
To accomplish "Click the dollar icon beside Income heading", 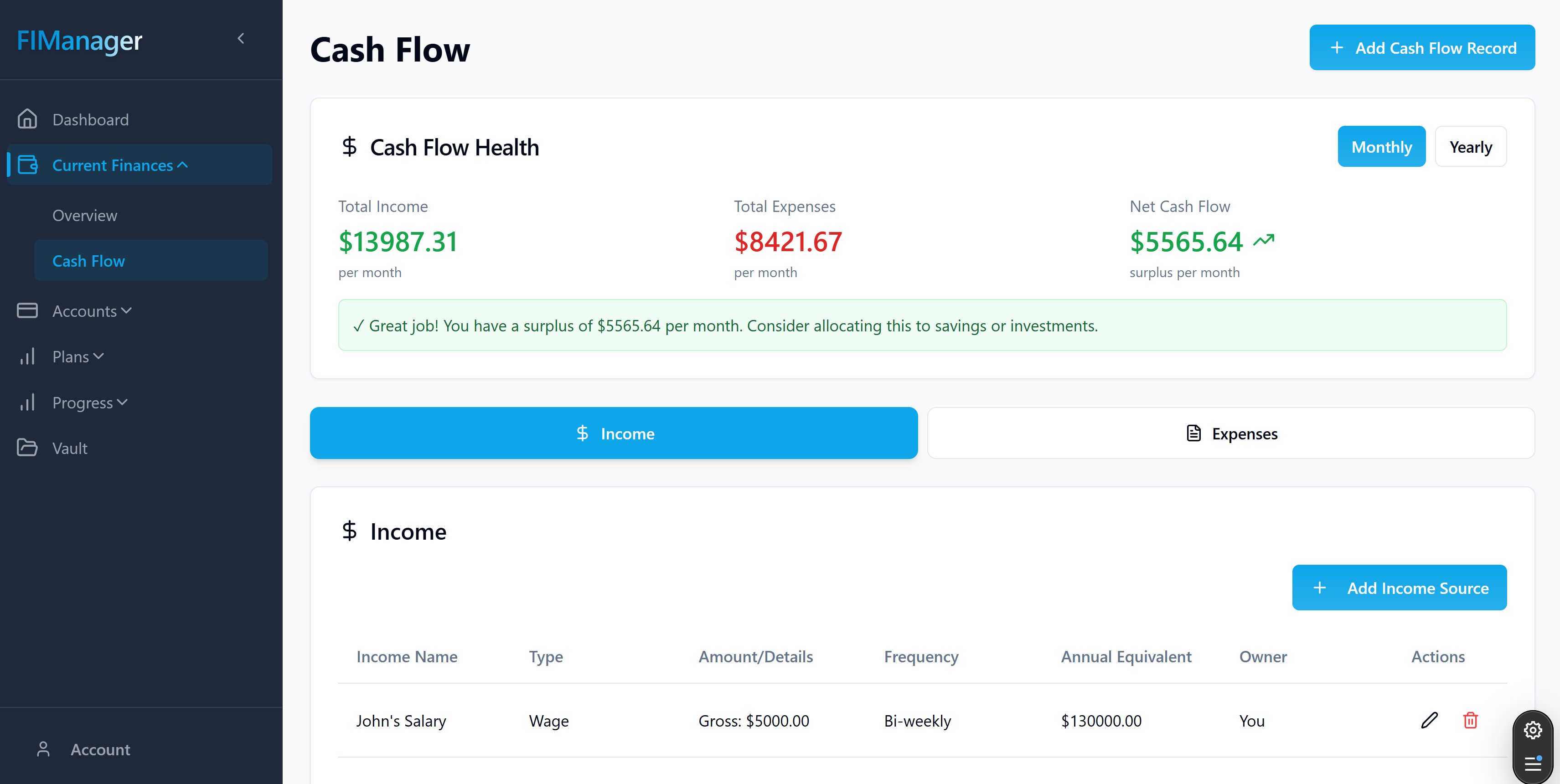I will pos(349,531).
